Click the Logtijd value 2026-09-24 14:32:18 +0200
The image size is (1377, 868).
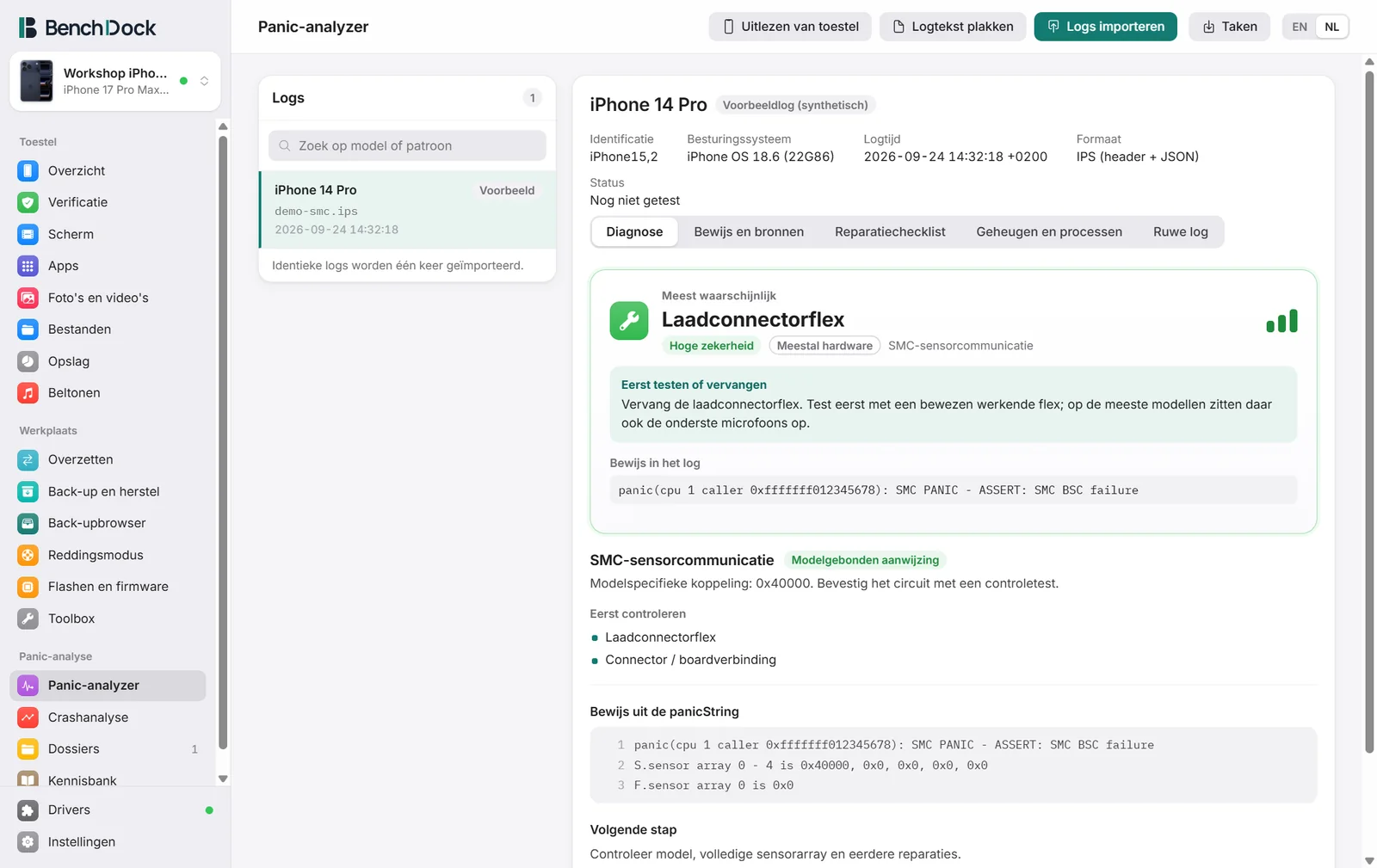(x=955, y=157)
